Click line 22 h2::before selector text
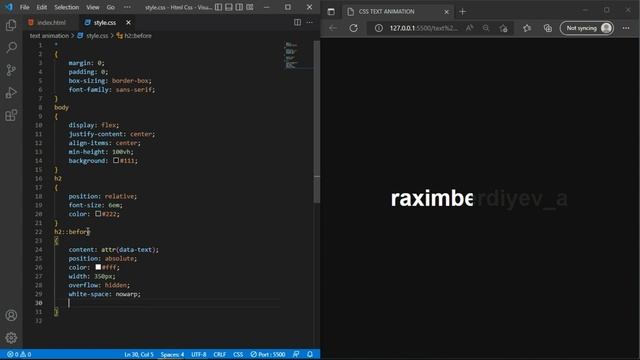This screenshot has width=640, height=360. coord(72,231)
